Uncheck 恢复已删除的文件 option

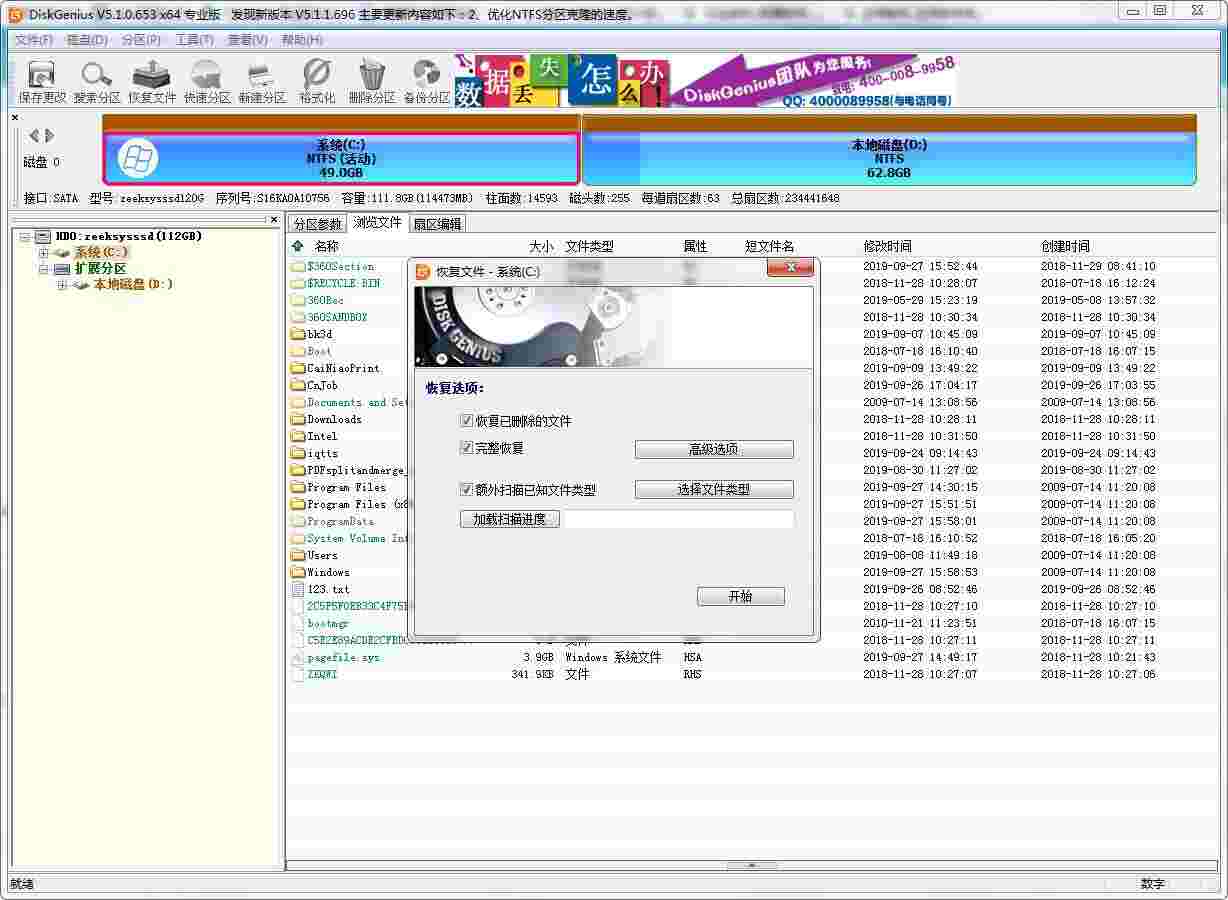tap(466, 419)
